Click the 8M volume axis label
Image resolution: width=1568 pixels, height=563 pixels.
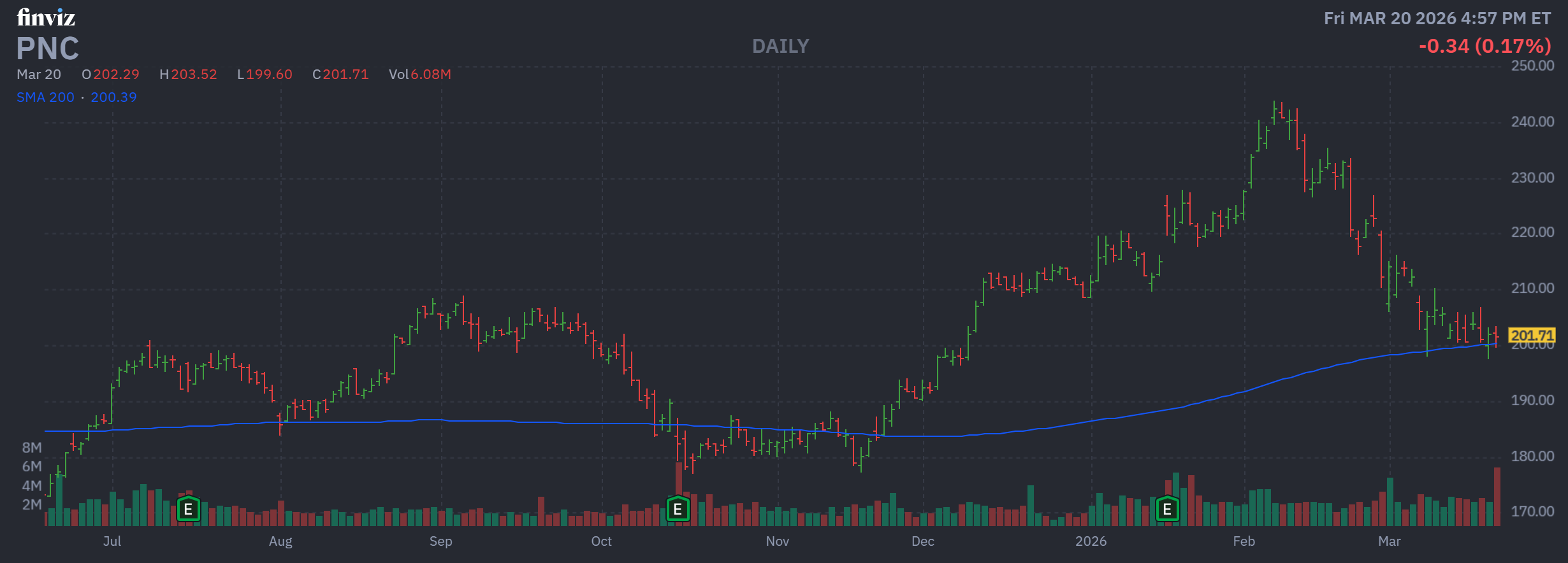[32, 448]
